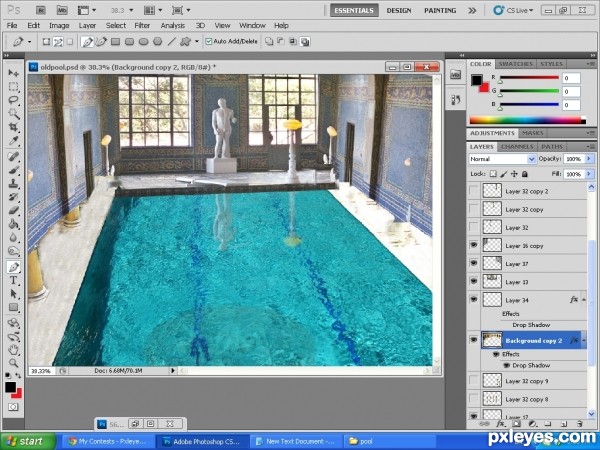This screenshot has height=450, width=600.
Task: Click the toolbox foreground color swatch
Action: pyautogui.click(x=10, y=387)
